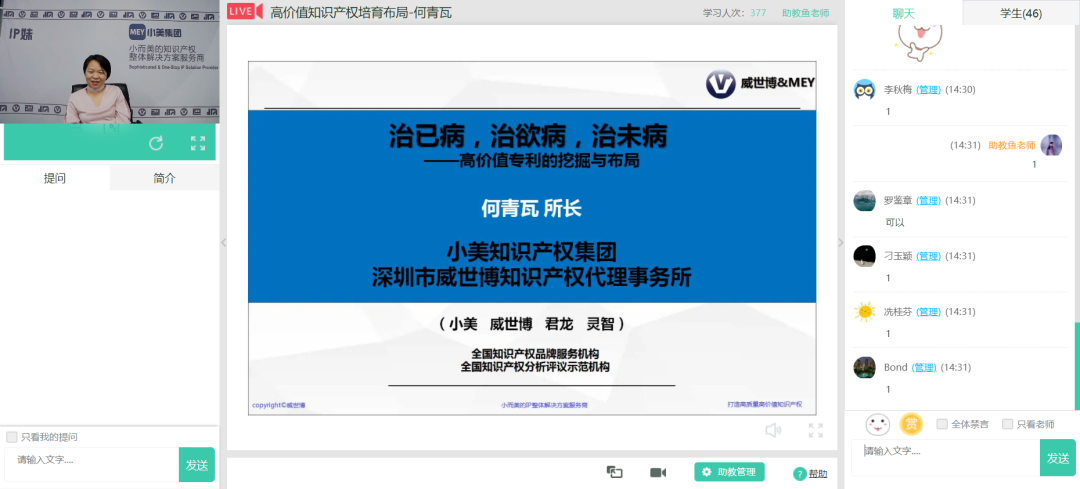Send the question with left 发送 button
This screenshot has height=489, width=1080.
pyautogui.click(x=197, y=465)
